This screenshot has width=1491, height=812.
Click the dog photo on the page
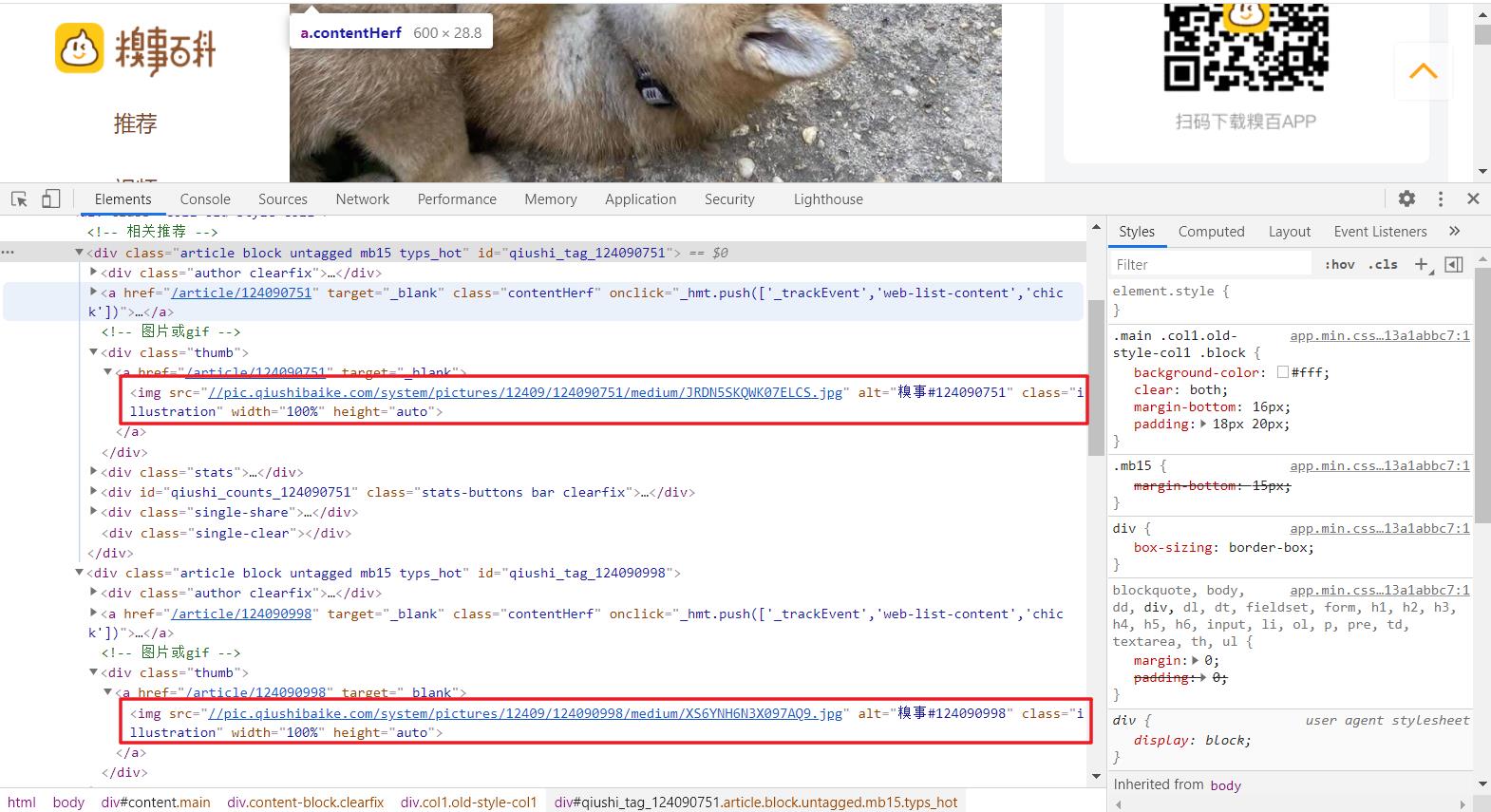pyautogui.click(x=646, y=92)
